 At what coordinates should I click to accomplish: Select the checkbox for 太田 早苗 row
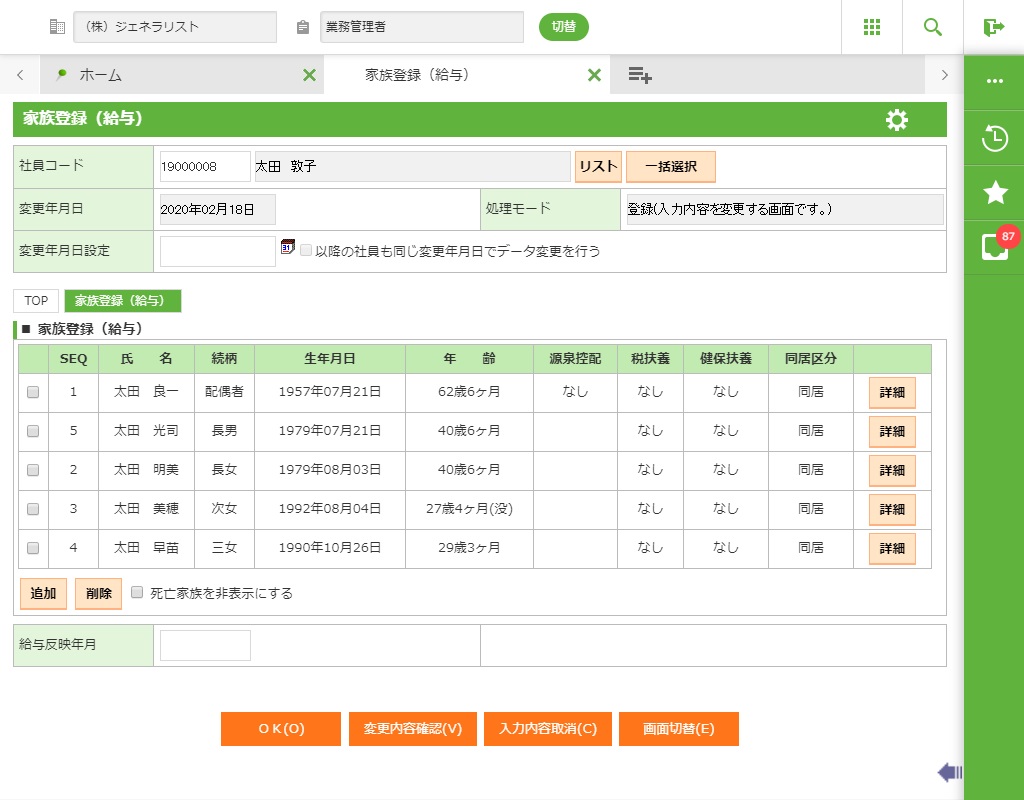tap(33, 548)
